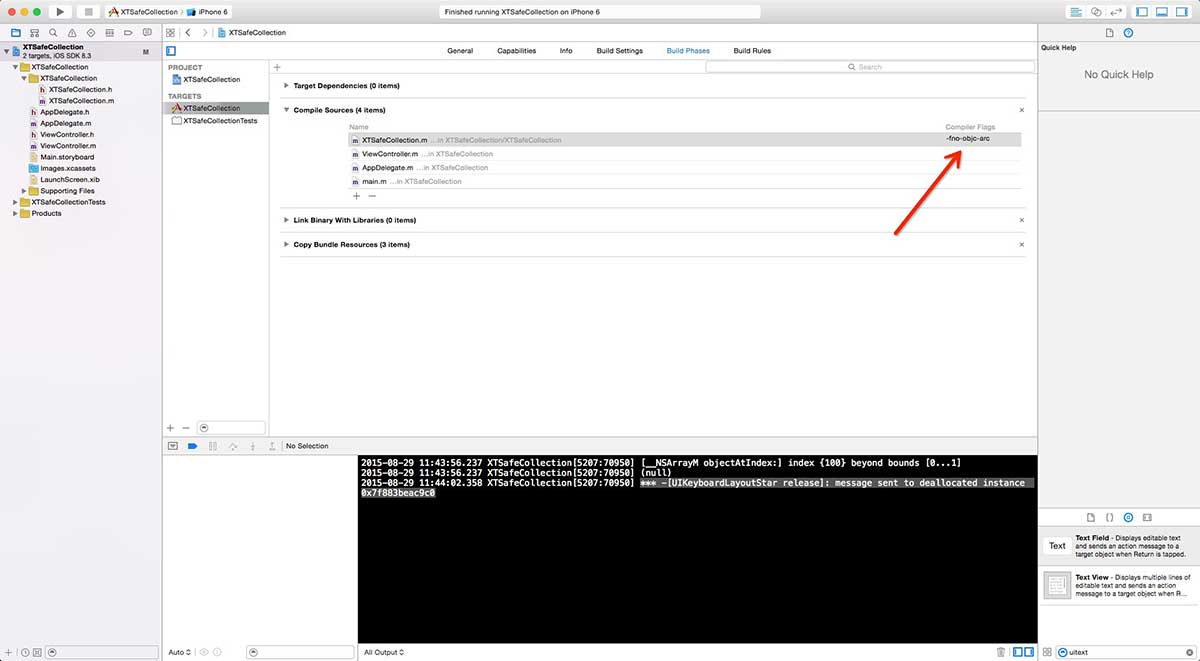Click the build phases Search field

pyautogui.click(x=870, y=67)
